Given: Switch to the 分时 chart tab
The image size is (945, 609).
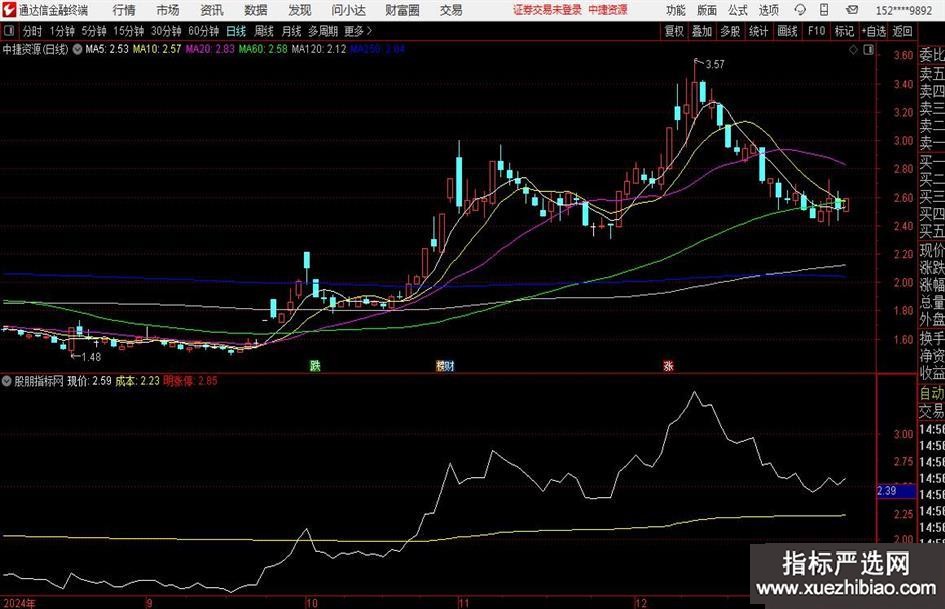Looking at the screenshot, I should 32,31.
